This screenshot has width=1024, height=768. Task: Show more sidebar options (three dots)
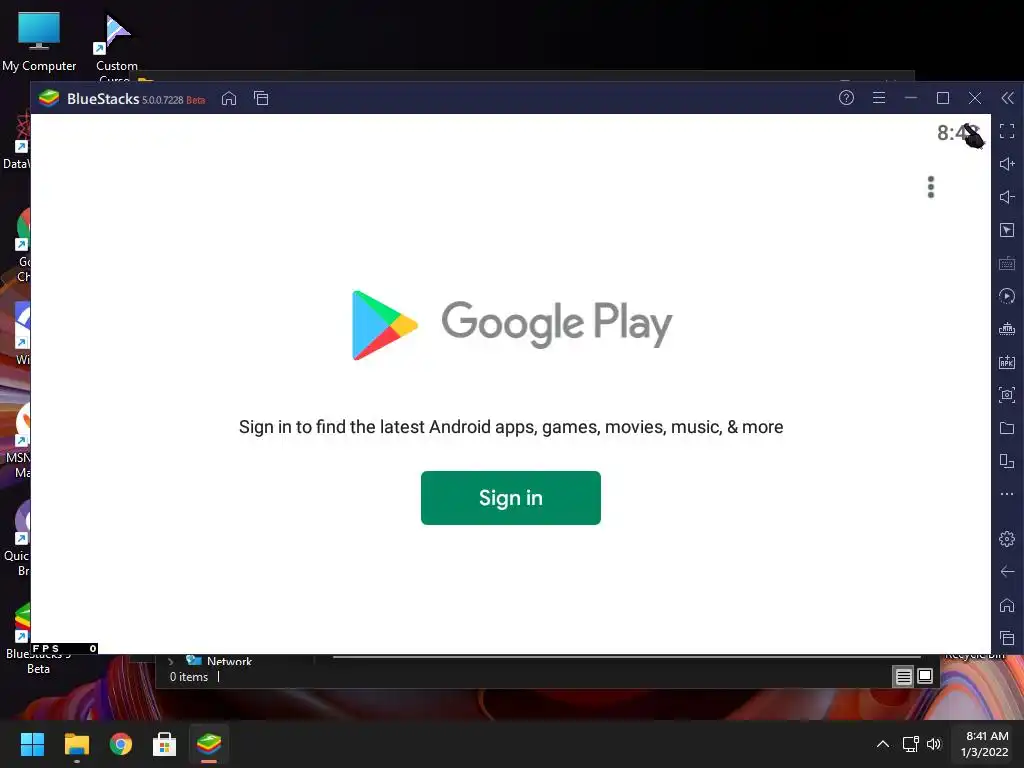click(x=1007, y=494)
